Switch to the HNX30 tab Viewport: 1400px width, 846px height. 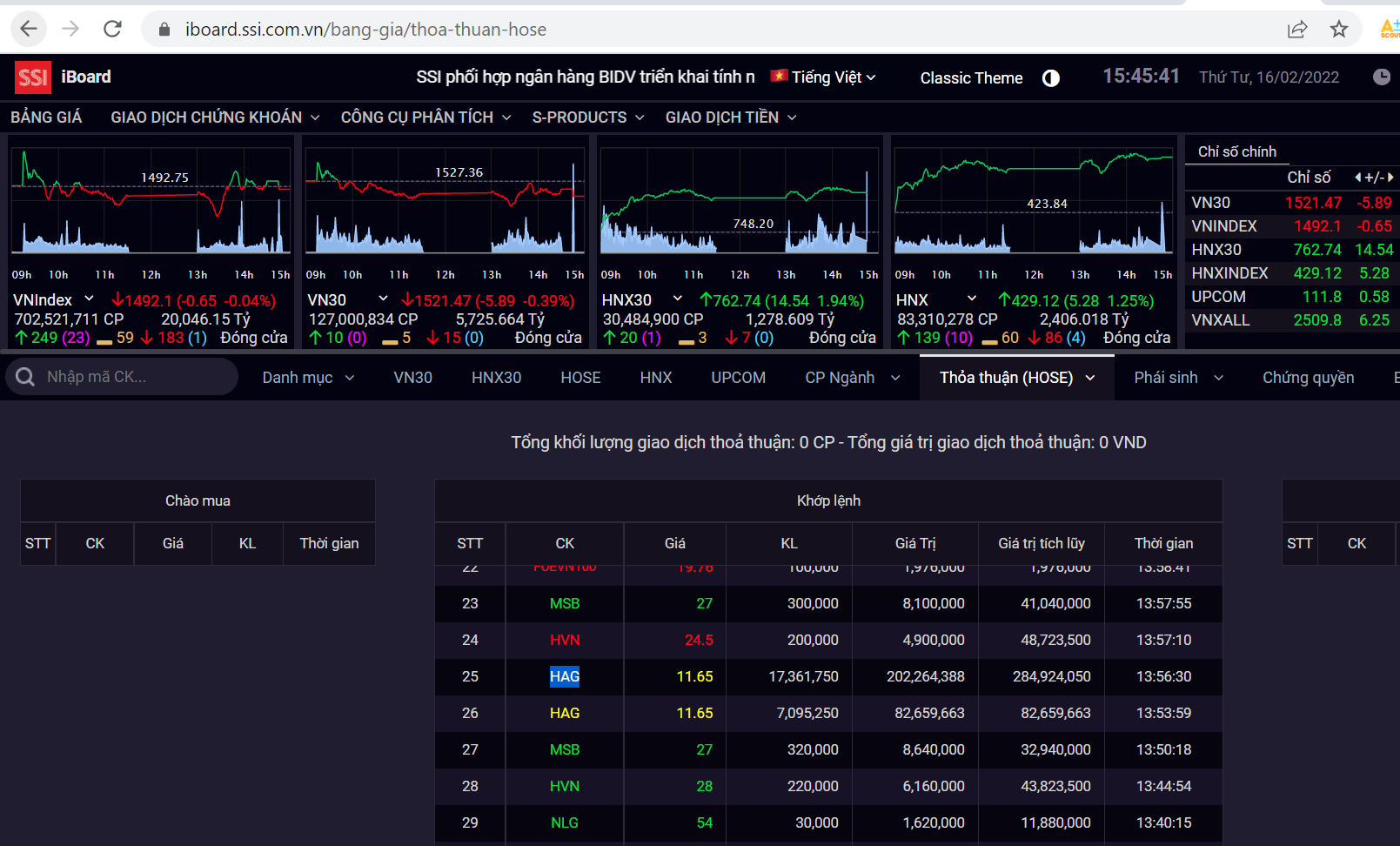(x=496, y=378)
